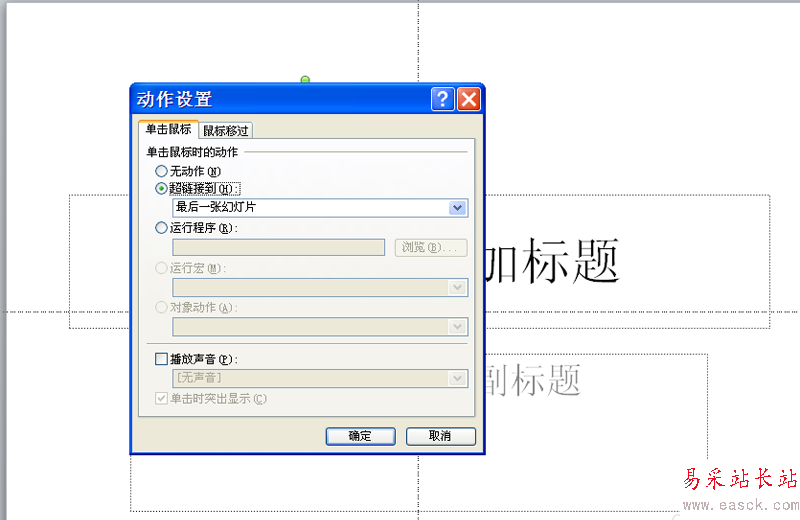
Task: Close the 动作设置 dialog
Action: click(x=469, y=99)
